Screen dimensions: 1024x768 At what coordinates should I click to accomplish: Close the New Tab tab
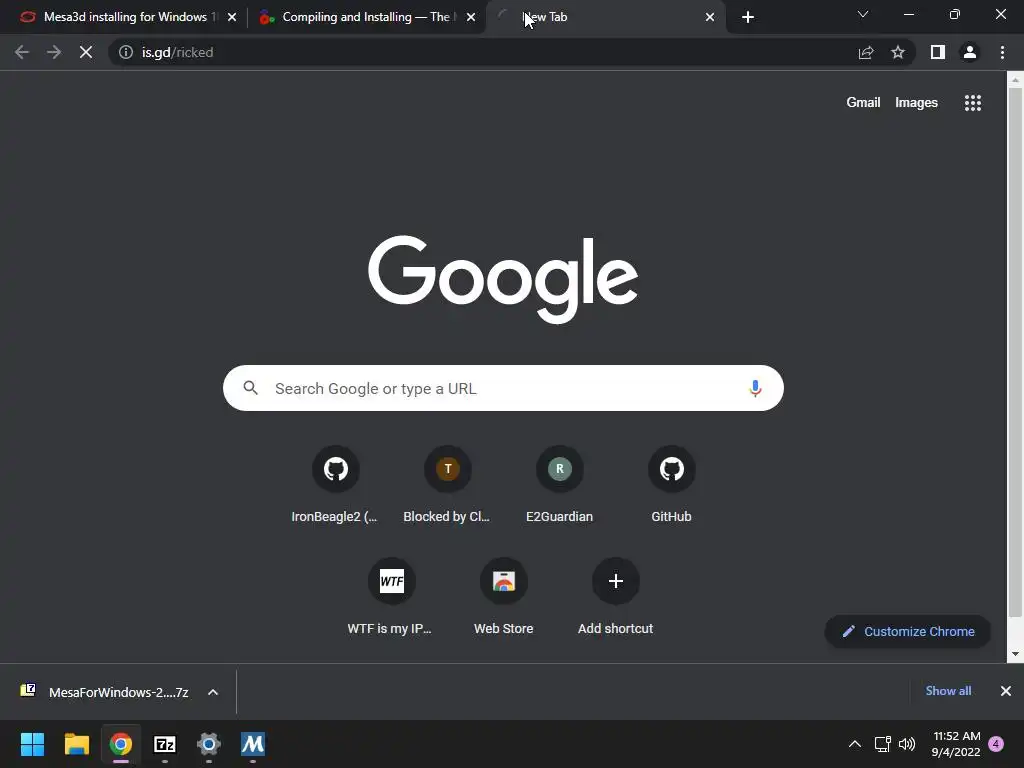[x=710, y=17]
